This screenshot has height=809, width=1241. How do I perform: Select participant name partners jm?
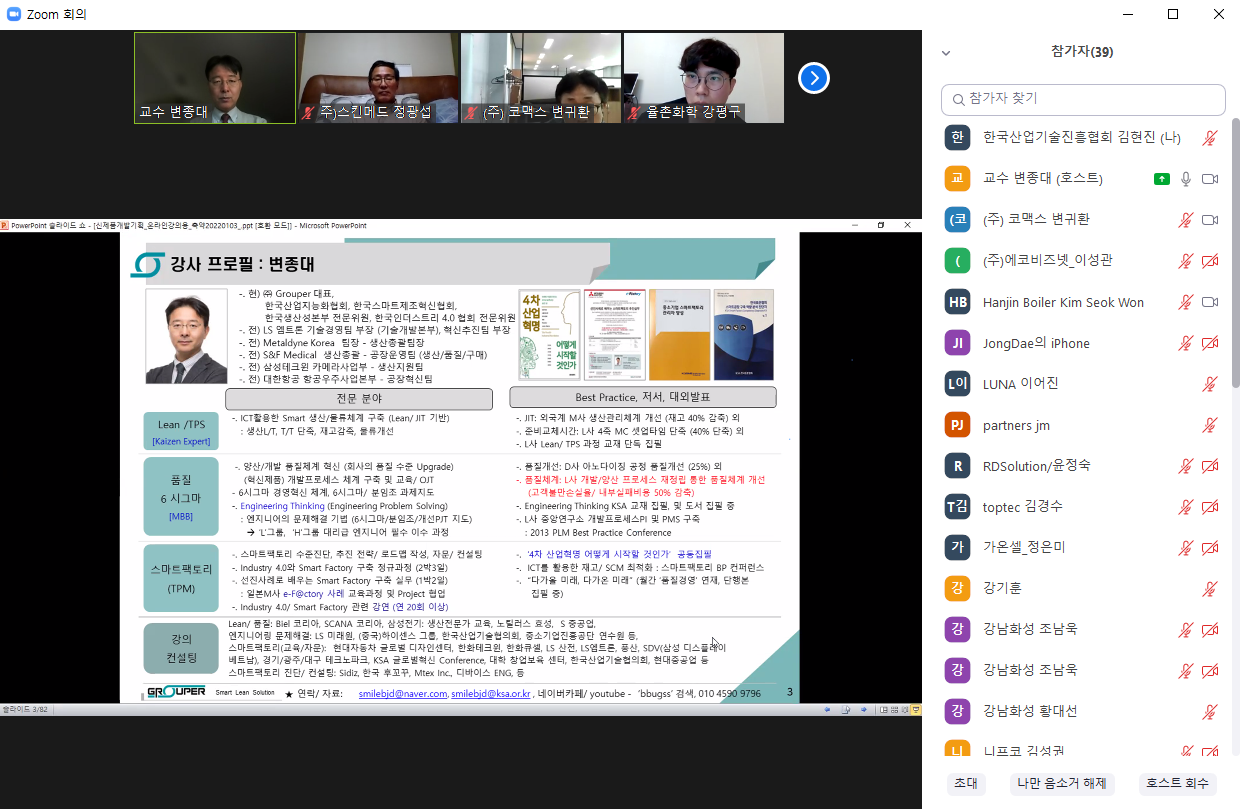[x=1016, y=425]
